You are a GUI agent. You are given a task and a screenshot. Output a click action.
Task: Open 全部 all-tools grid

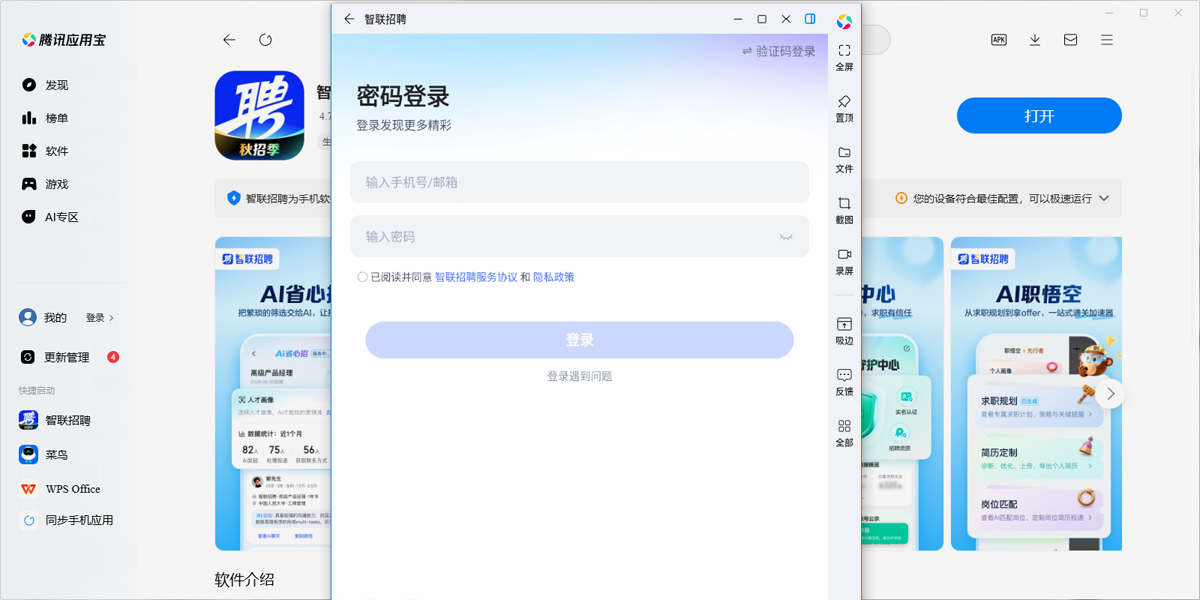point(844,433)
